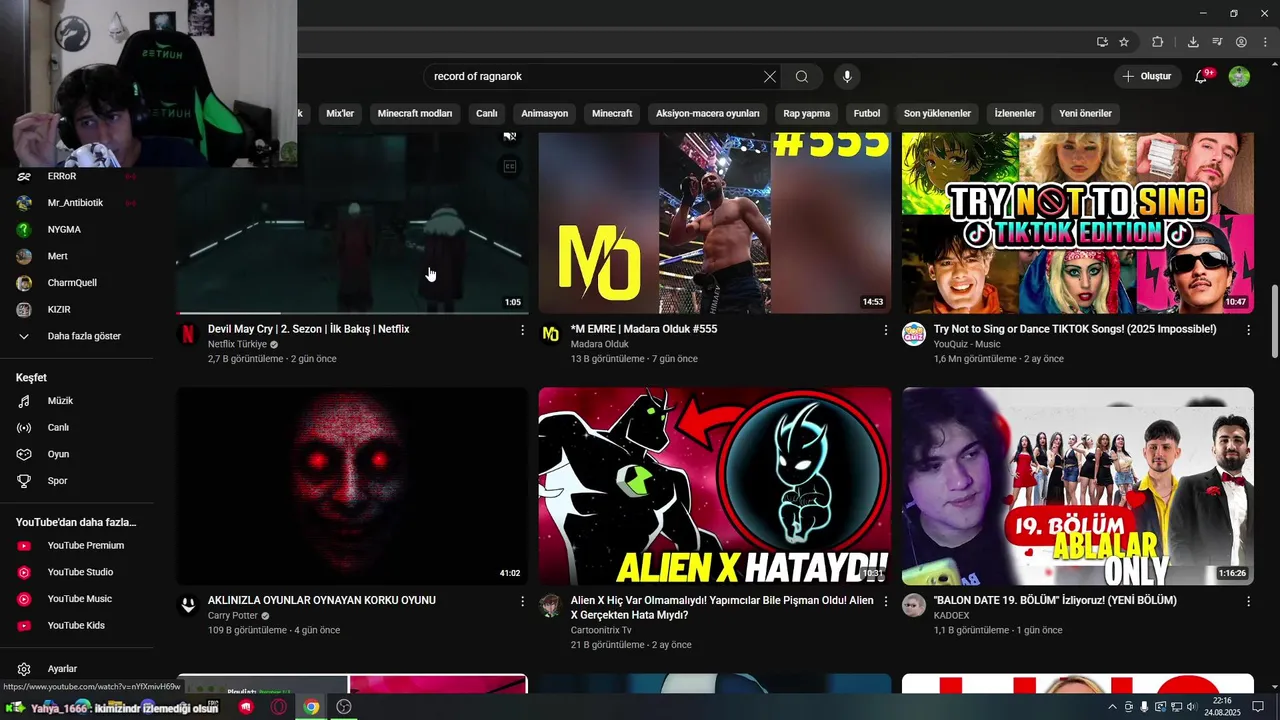This screenshot has width=1280, height=720.
Task: Open KADOEX channel avatar
Action: pyautogui.click(x=914, y=605)
